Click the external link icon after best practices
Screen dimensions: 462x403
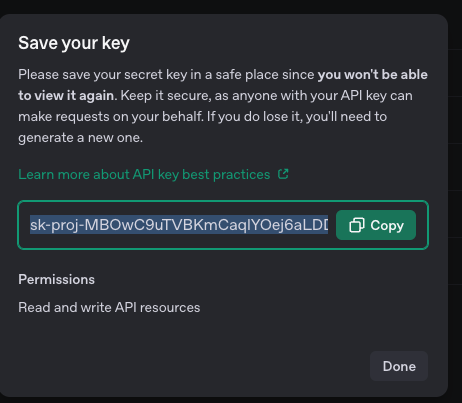(x=283, y=174)
